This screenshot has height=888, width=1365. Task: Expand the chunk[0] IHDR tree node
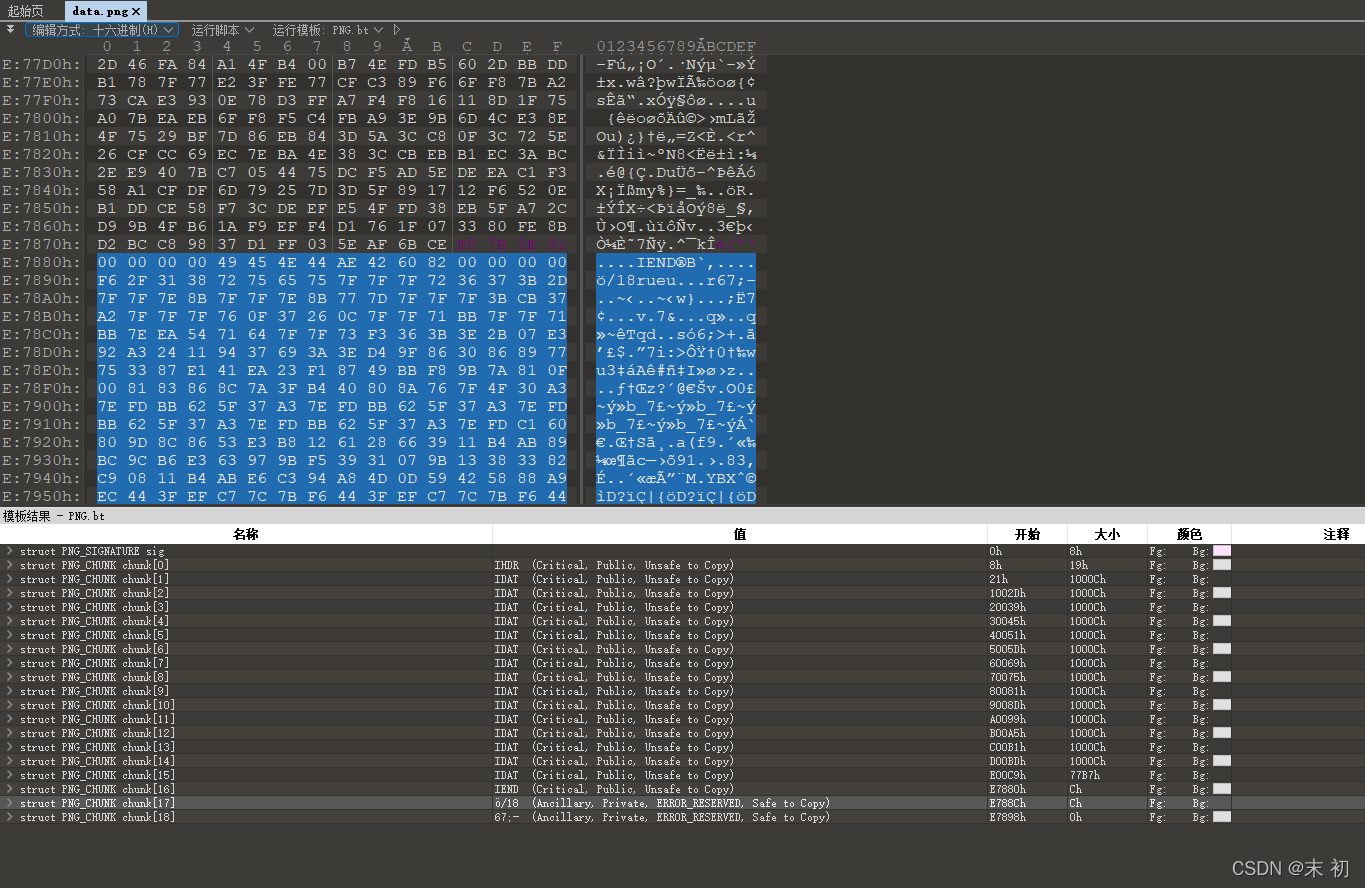(9, 565)
